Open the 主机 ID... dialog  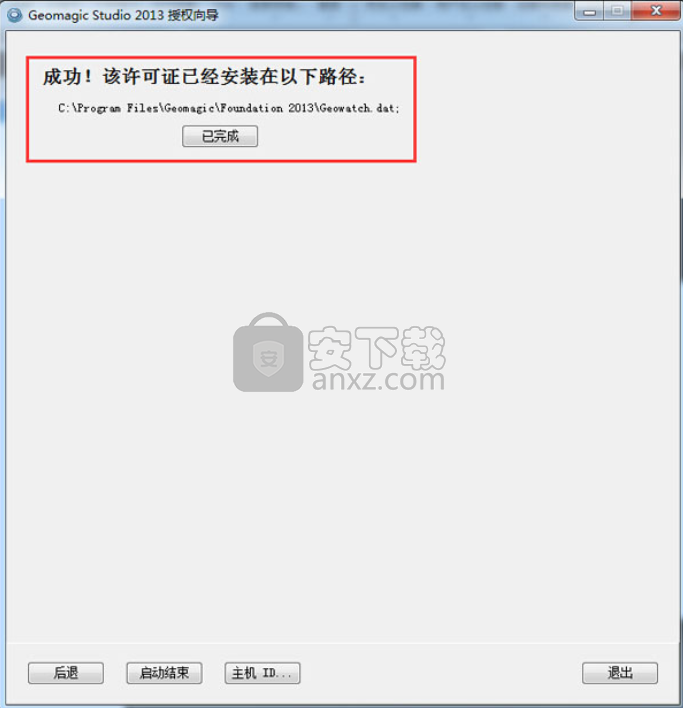pyautogui.click(x=262, y=673)
